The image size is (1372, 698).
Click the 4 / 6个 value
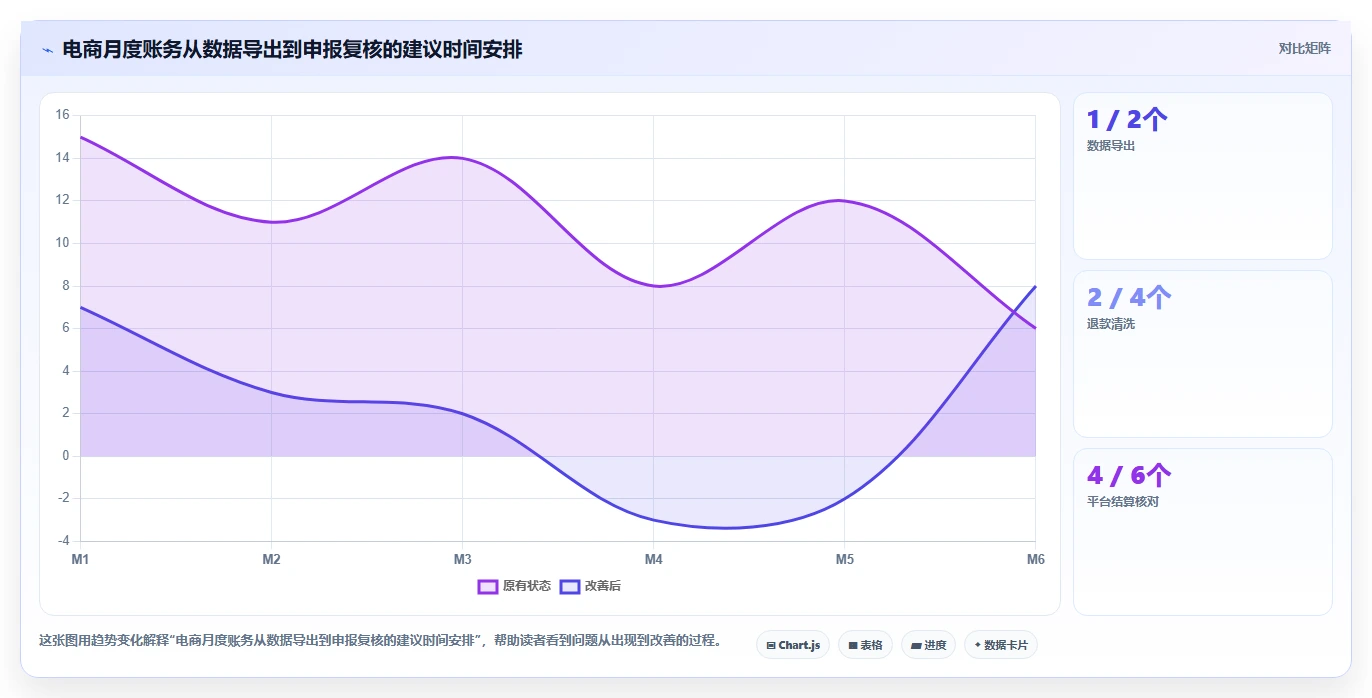tap(1129, 476)
